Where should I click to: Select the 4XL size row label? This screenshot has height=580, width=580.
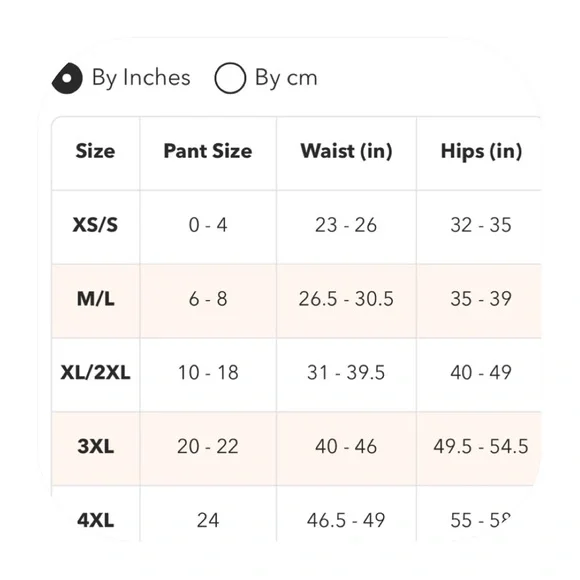pyautogui.click(x=95, y=520)
